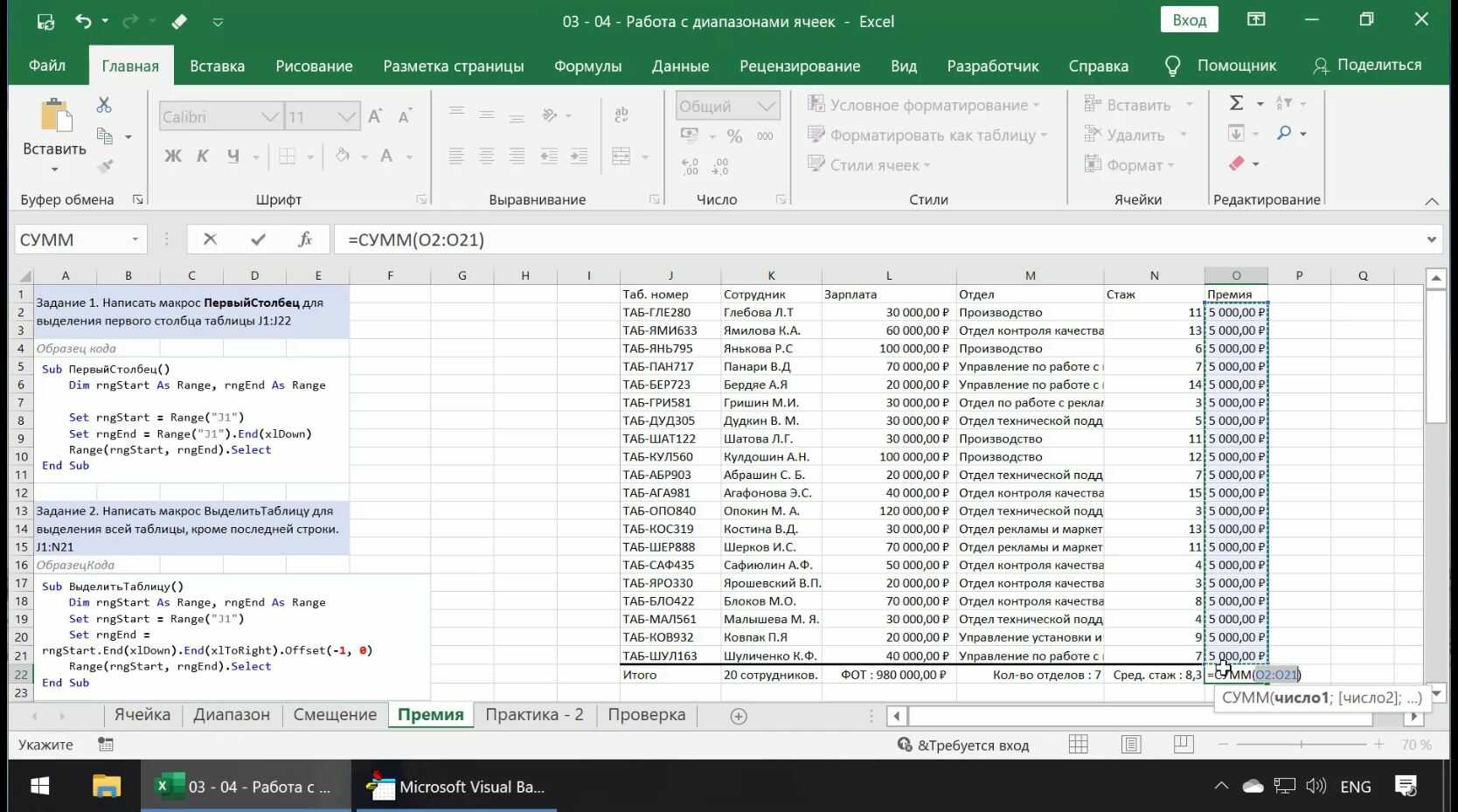Image resolution: width=1458 pixels, height=812 pixels.
Task: Open the font name Calibri dropdown
Action: tap(270, 116)
